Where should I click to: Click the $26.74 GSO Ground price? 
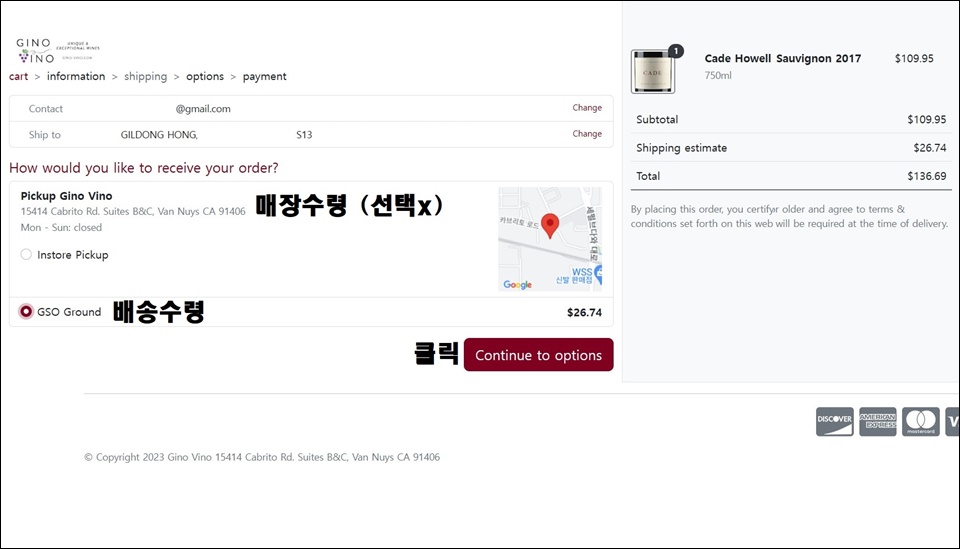click(x=584, y=313)
